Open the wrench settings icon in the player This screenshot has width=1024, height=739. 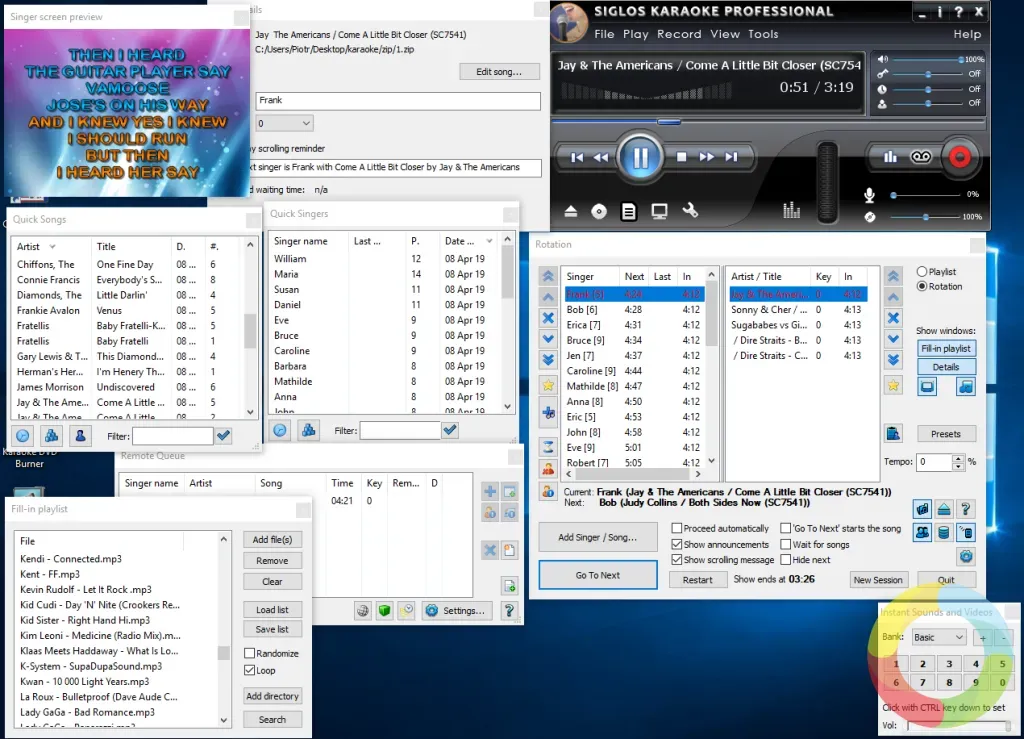click(x=690, y=210)
